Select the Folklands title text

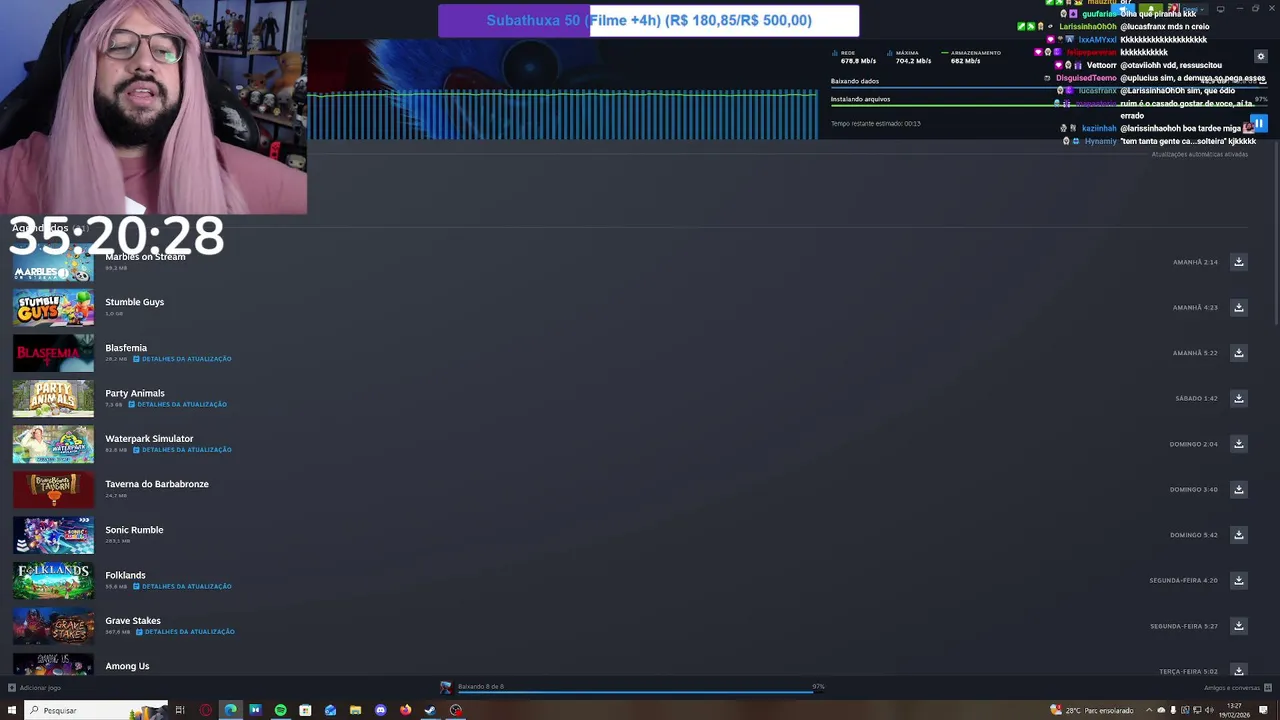pyautogui.click(x=125, y=575)
